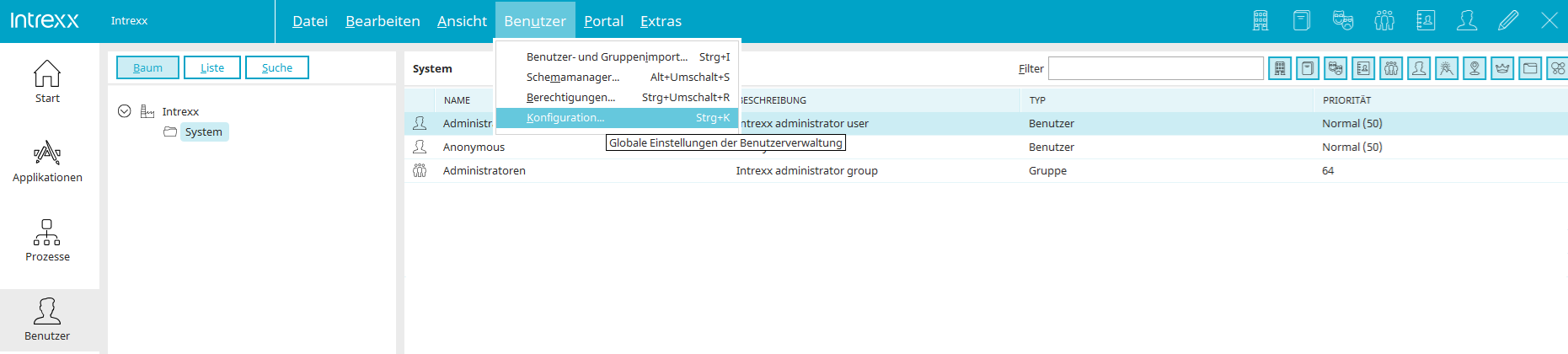The width and height of the screenshot is (1568, 354).
Task: Select System folder in tree
Action: [203, 132]
